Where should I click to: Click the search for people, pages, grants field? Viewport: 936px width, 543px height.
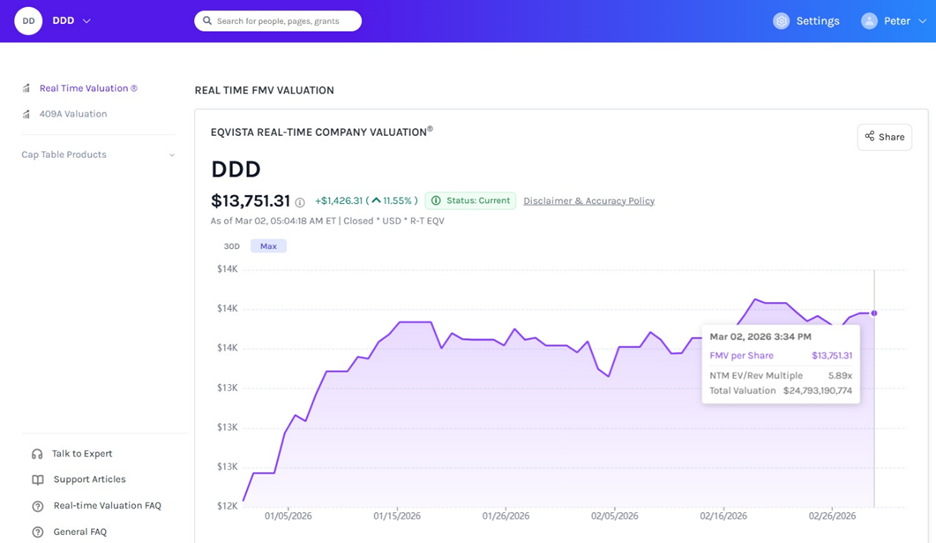278,21
